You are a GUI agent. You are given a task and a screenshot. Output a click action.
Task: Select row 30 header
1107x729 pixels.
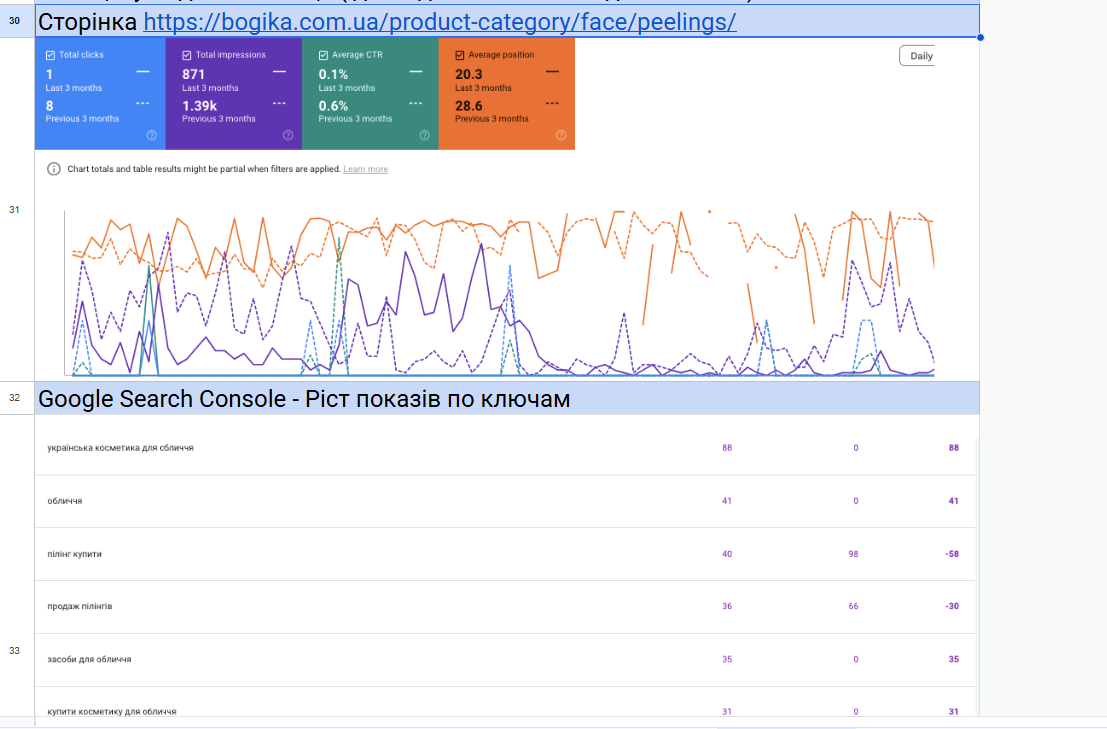[14, 21]
